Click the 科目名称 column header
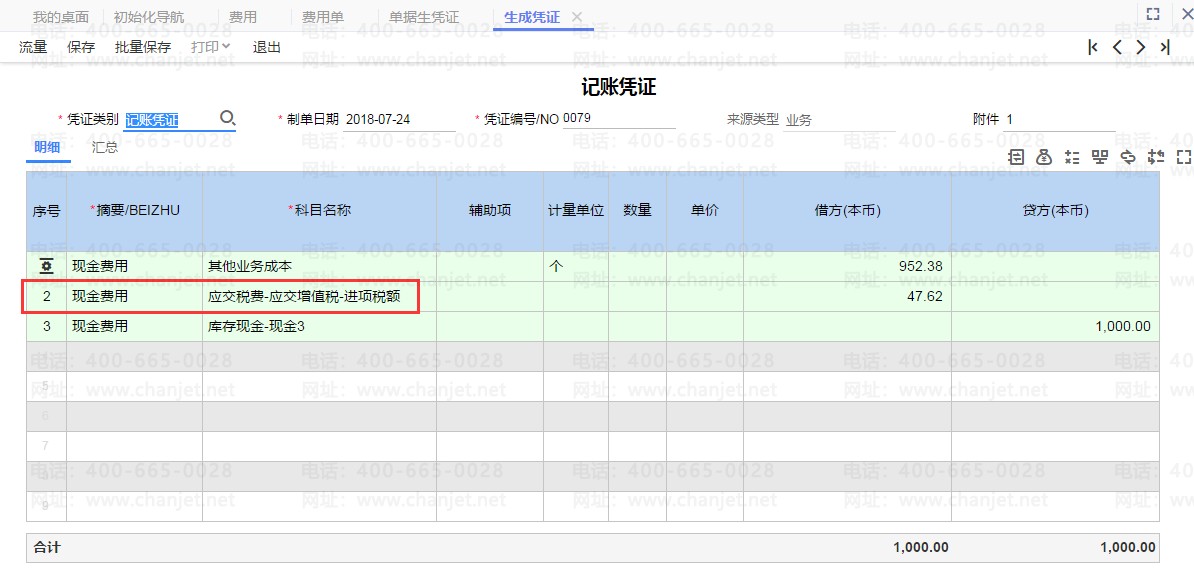 click(319, 211)
